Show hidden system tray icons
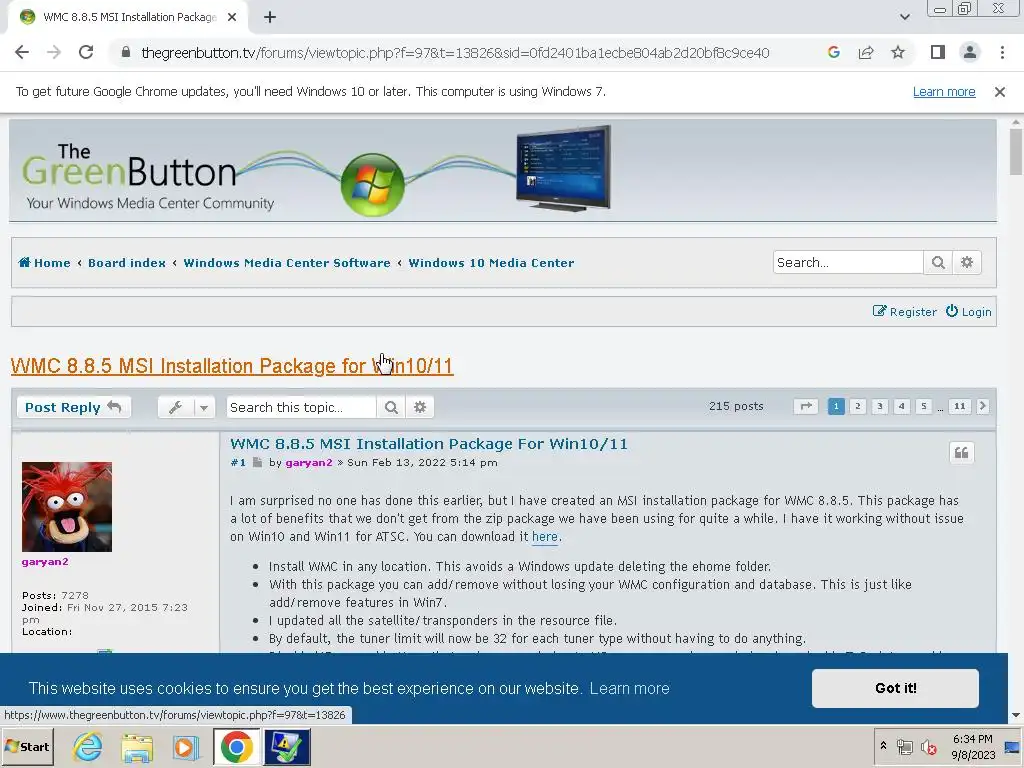Screen dimensions: 1024x768 tap(883, 746)
